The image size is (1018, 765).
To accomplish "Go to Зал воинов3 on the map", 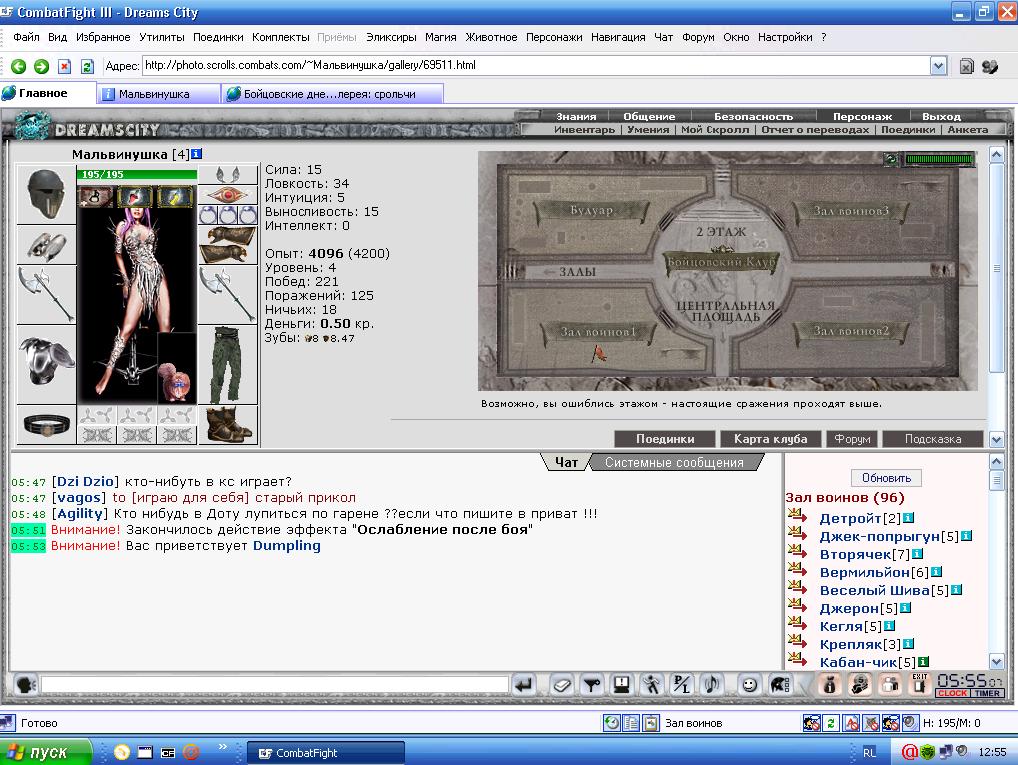I will (850, 210).
